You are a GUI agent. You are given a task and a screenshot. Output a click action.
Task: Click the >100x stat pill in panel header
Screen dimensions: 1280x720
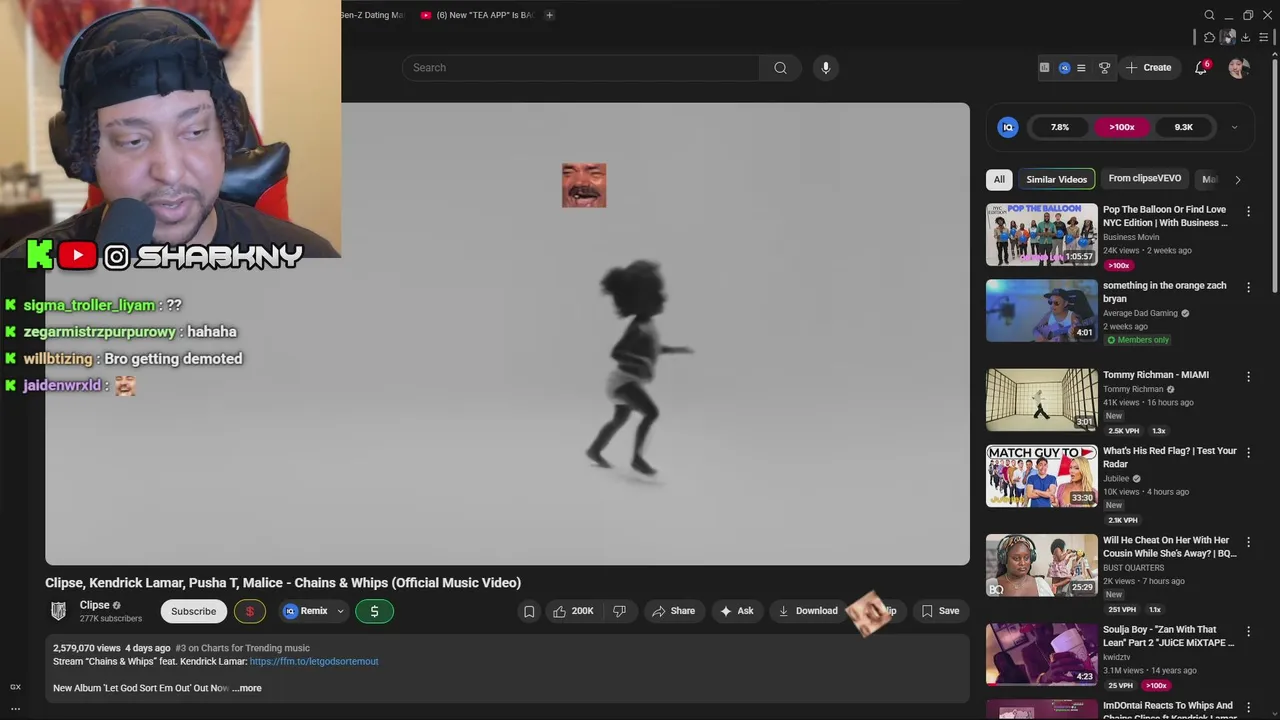point(1122,127)
